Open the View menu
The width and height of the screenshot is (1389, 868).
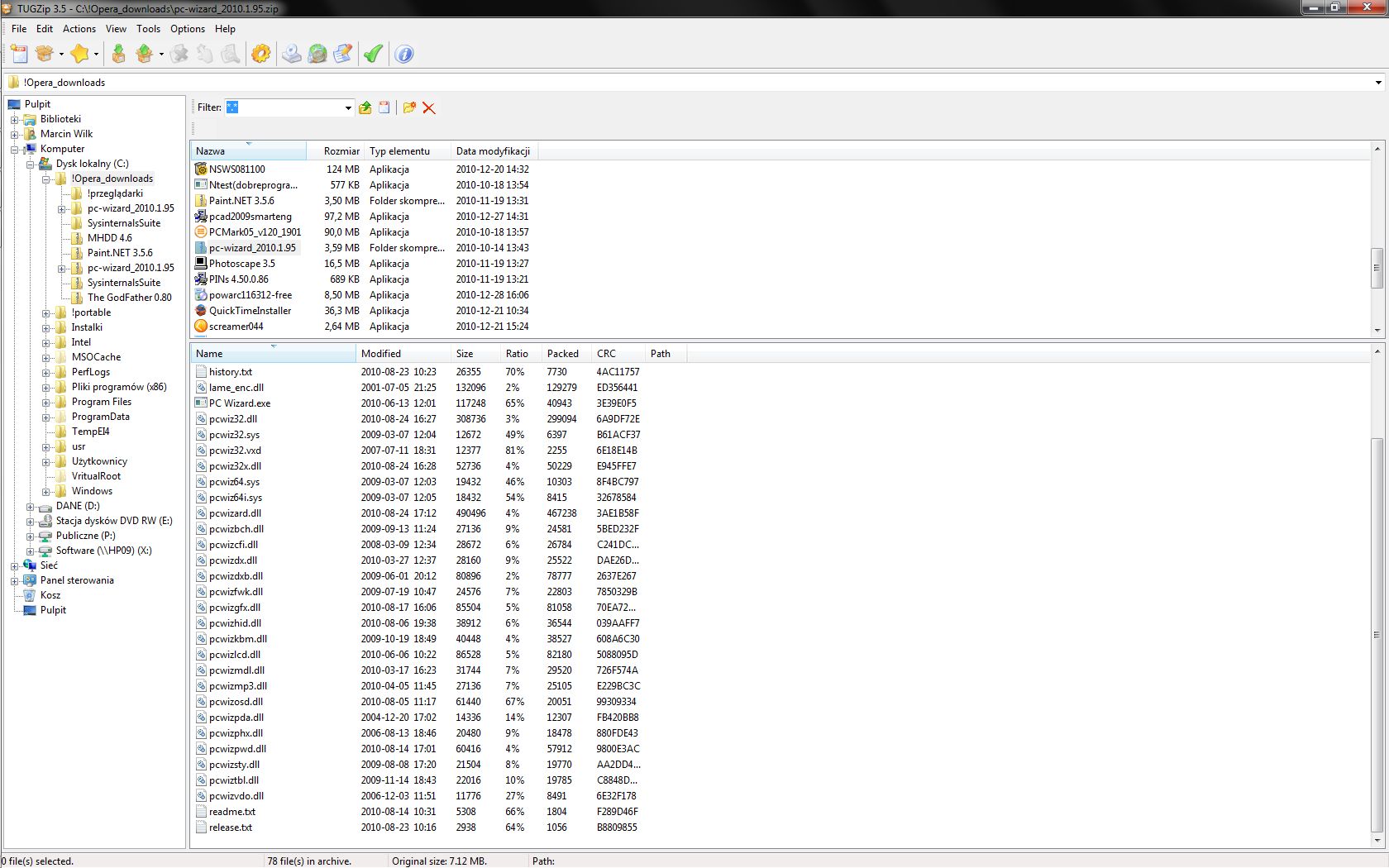(x=117, y=29)
